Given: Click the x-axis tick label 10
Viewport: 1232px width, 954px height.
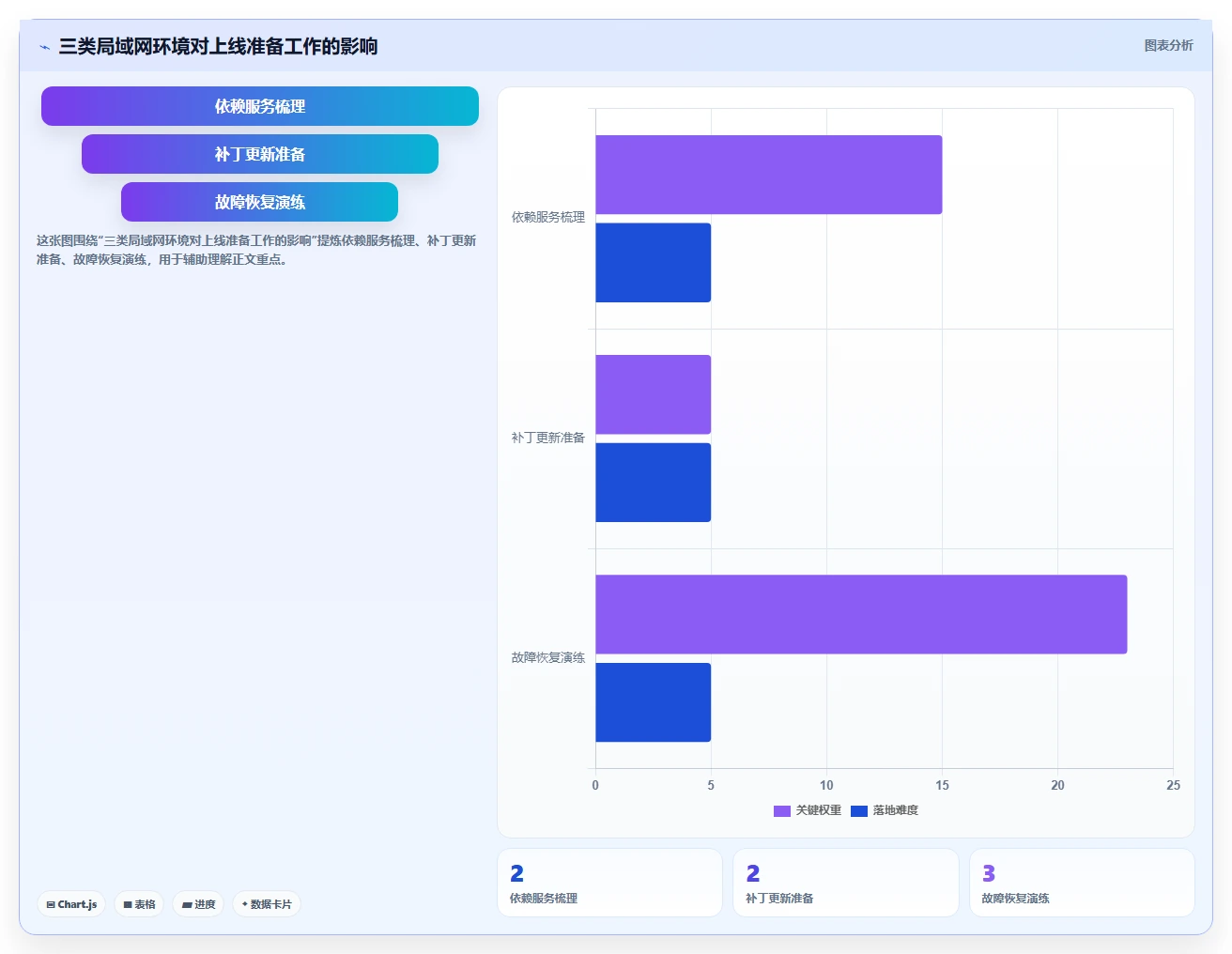Looking at the screenshot, I should (826, 785).
